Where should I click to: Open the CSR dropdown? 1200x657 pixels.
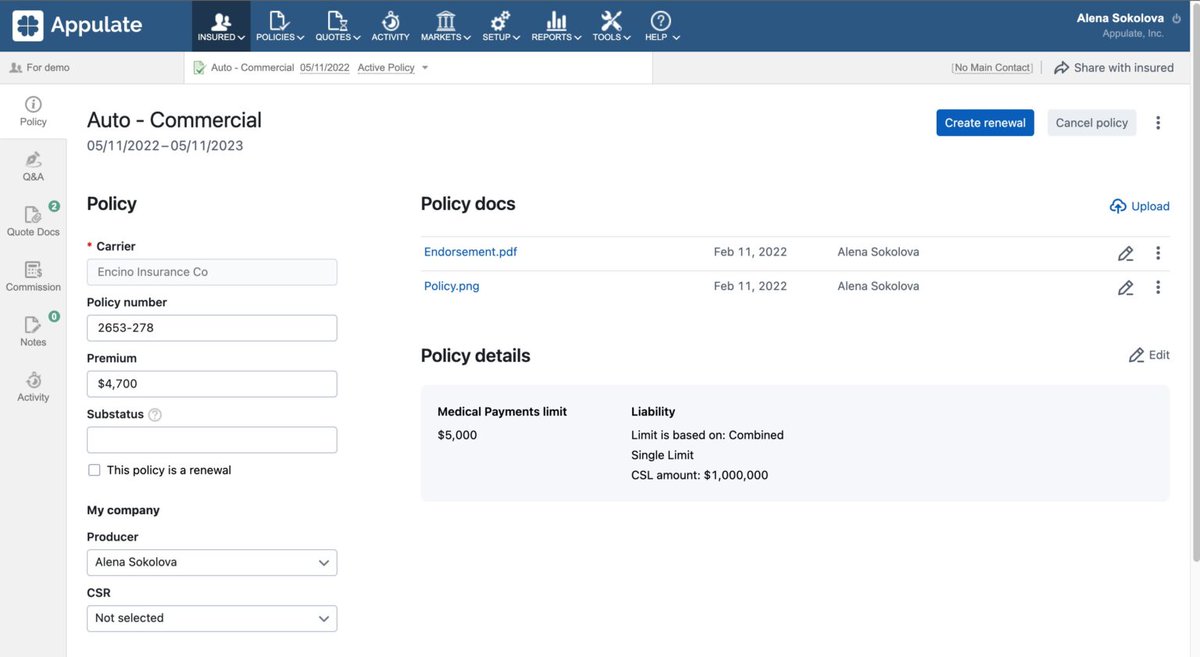[212, 618]
